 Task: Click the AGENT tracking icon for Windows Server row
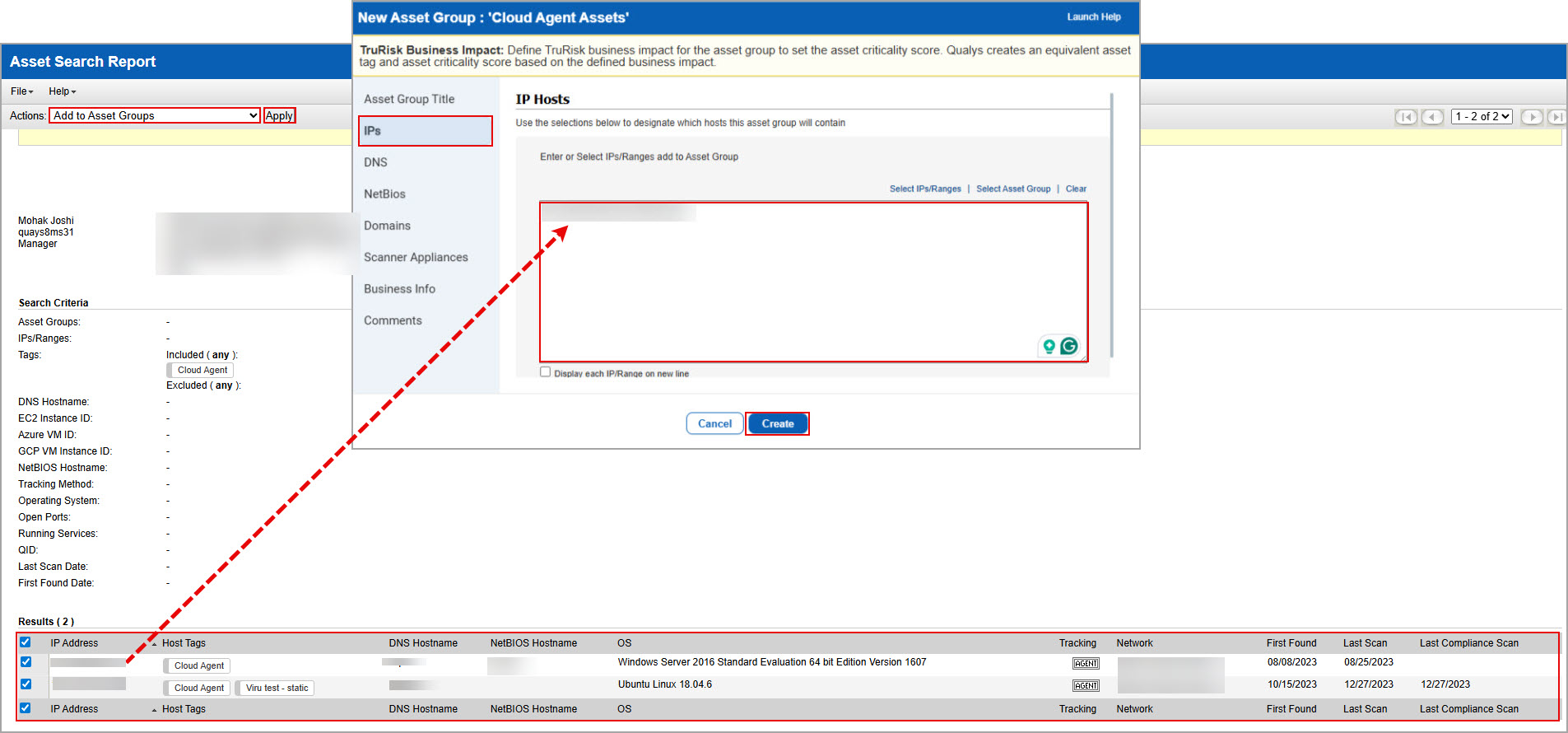(x=1086, y=664)
